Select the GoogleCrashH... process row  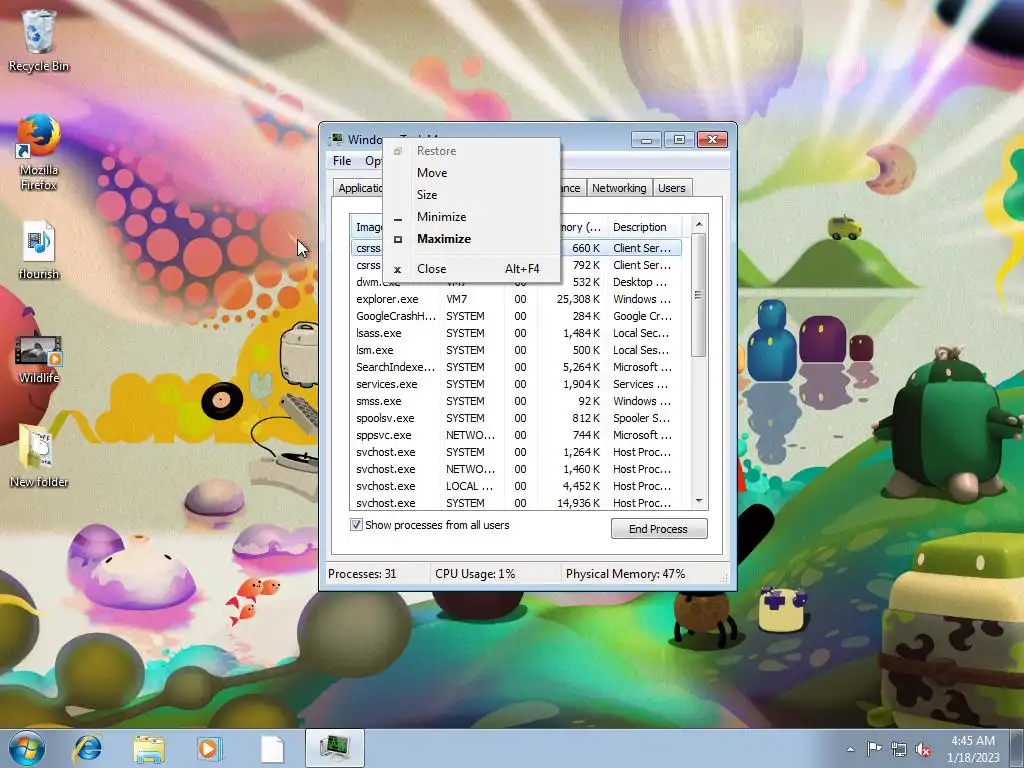(516, 316)
